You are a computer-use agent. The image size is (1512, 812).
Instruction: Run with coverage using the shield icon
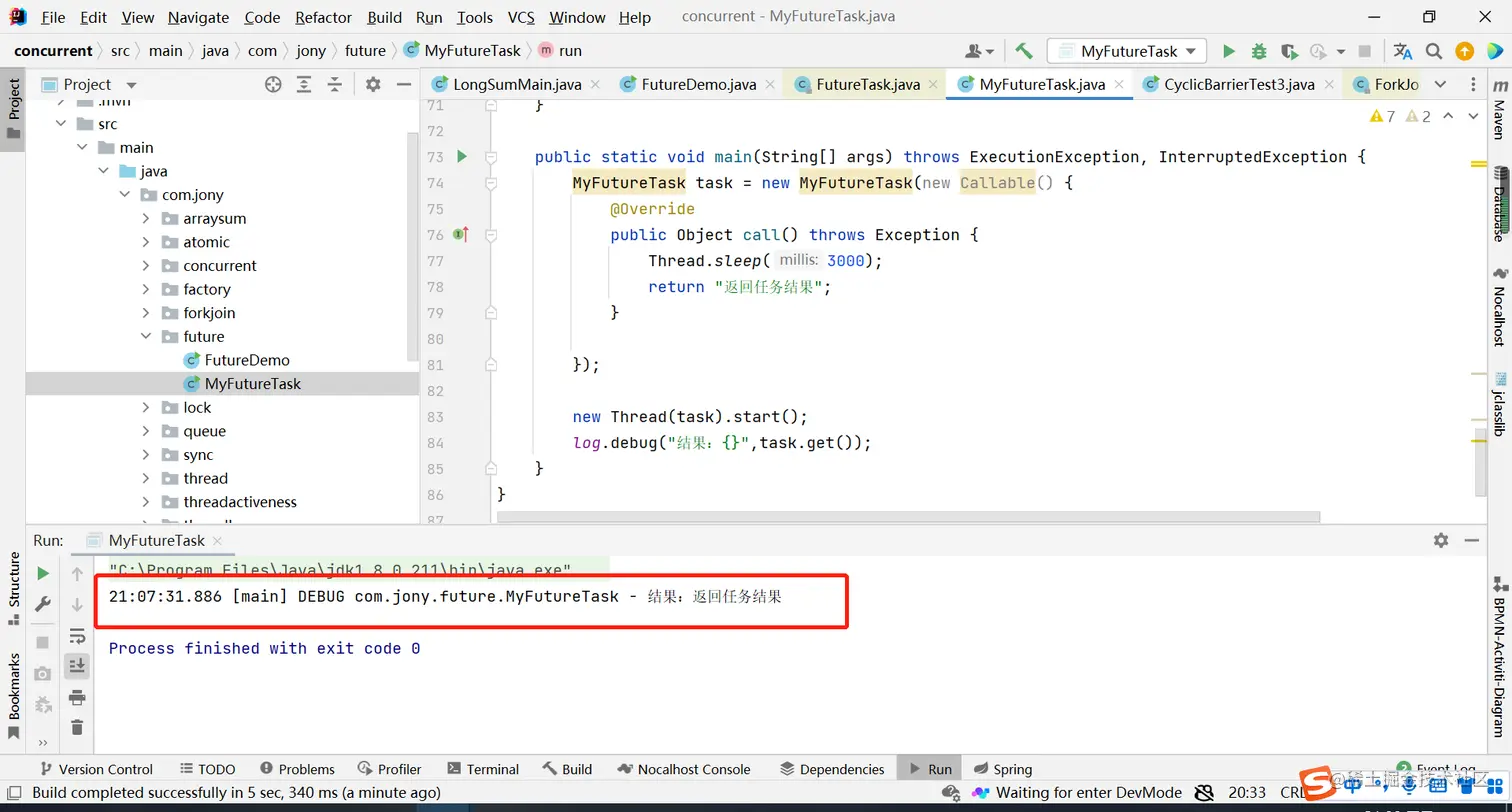[1289, 51]
